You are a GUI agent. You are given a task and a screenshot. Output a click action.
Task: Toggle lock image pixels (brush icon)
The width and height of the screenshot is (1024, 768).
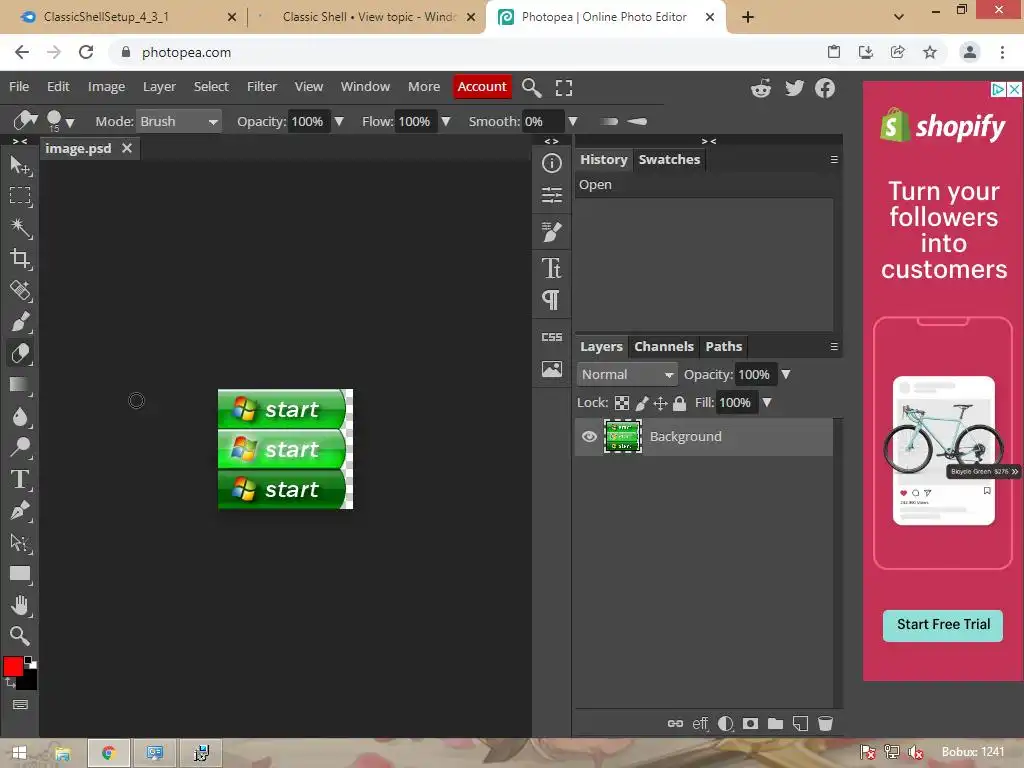pyautogui.click(x=642, y=403)
